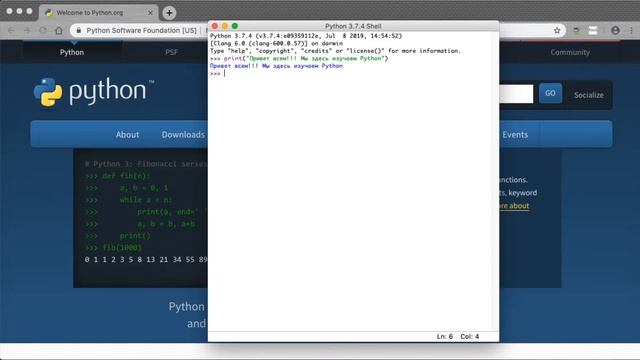
Task: Click the print statement line in the shell
Action: [299, 58]
